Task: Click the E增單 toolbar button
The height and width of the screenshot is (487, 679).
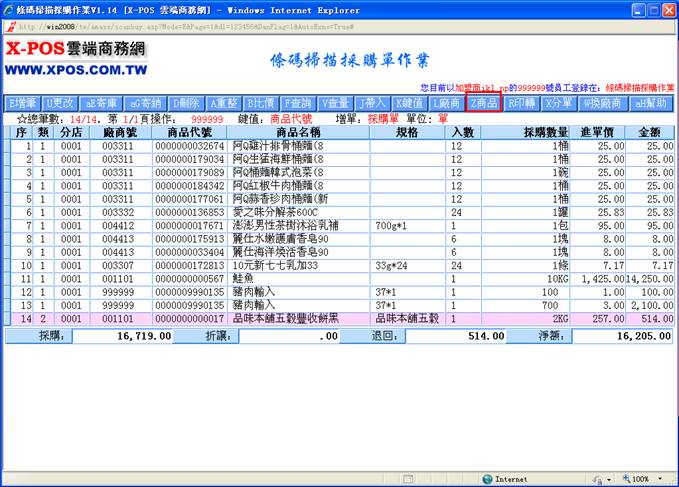Action: (23, 103)
